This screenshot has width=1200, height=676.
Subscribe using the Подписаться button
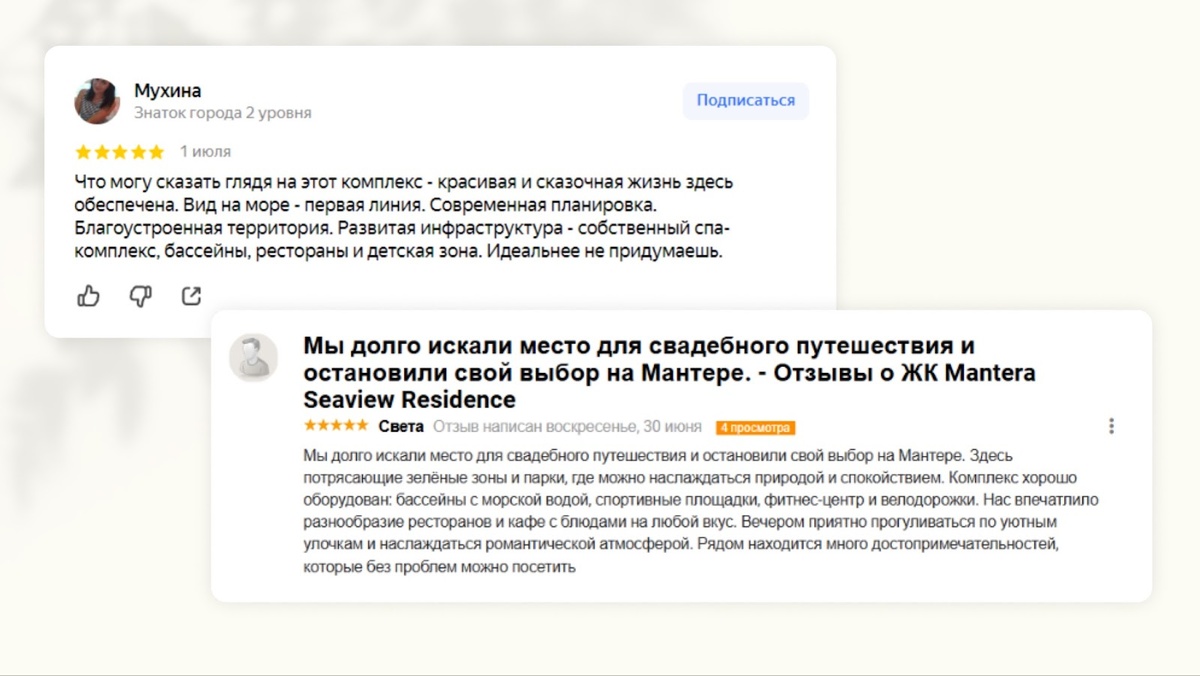[746, 100]
